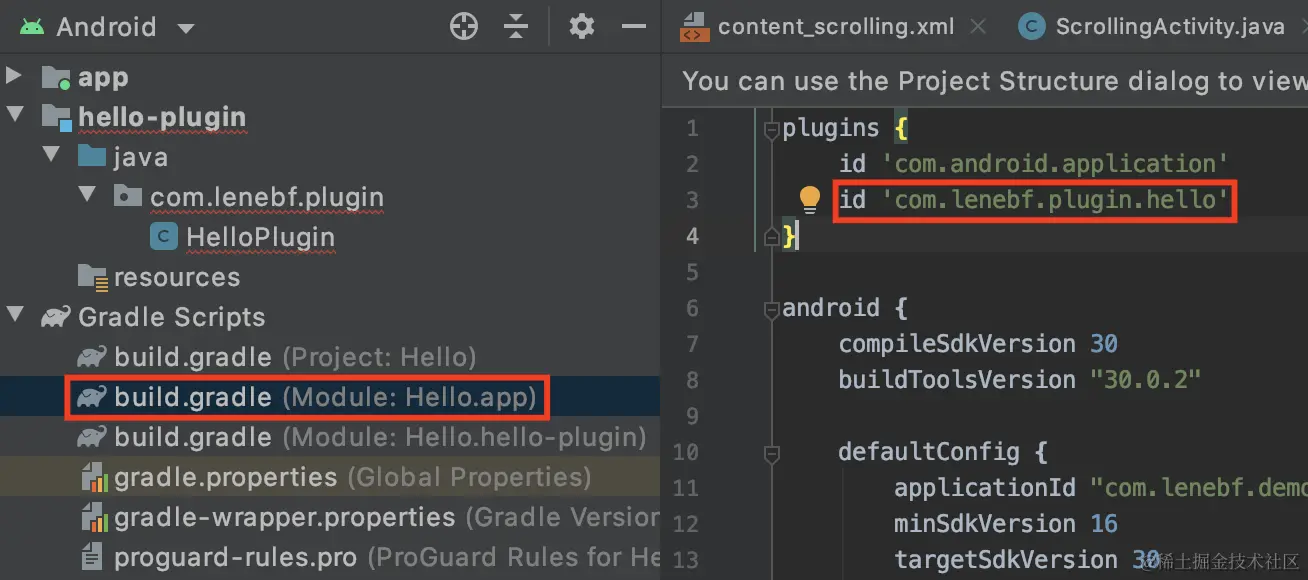Select the hello-plugin module folder icon
1308x580 pixels.
56,117
